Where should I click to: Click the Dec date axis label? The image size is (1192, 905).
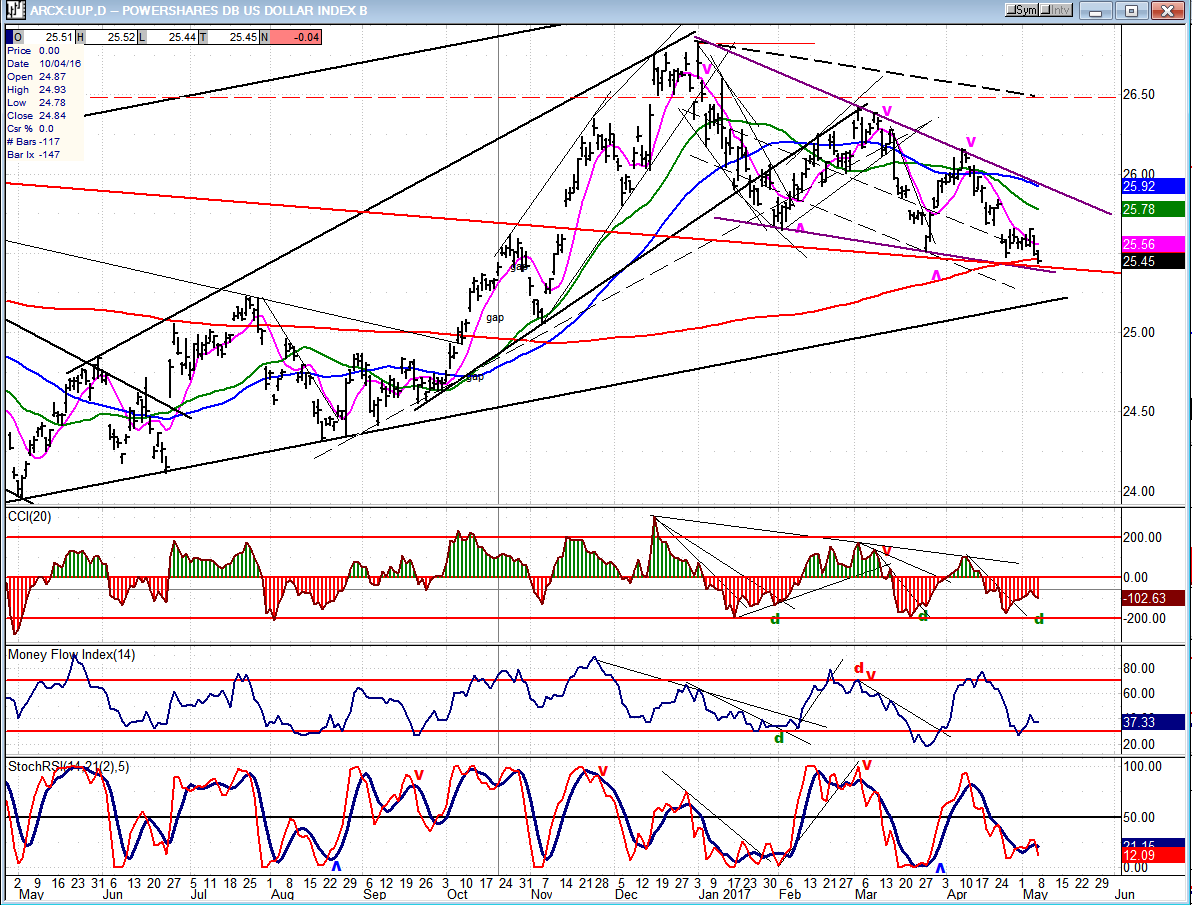pos(626,894)
